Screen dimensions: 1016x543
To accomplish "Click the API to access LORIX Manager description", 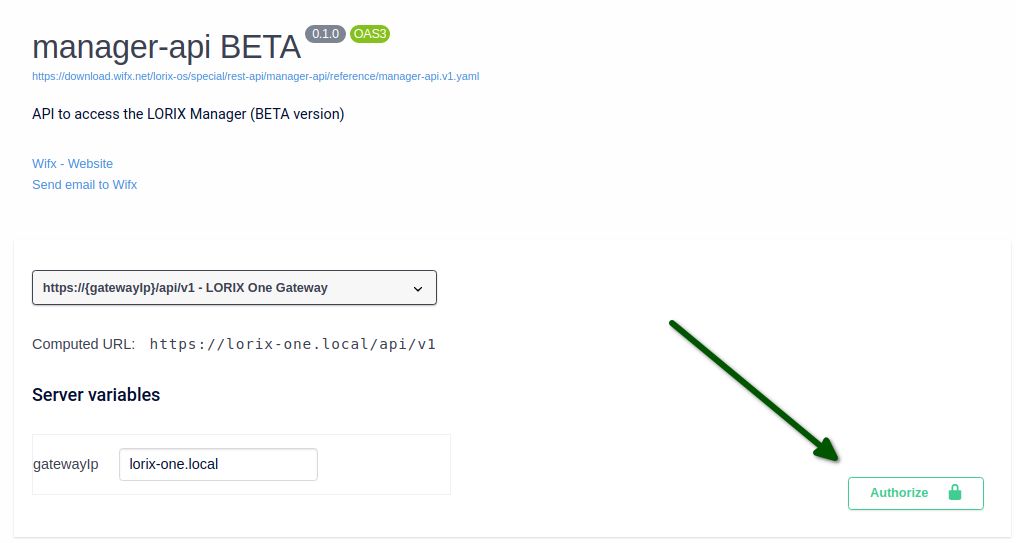I will click(x=188, y=114).
